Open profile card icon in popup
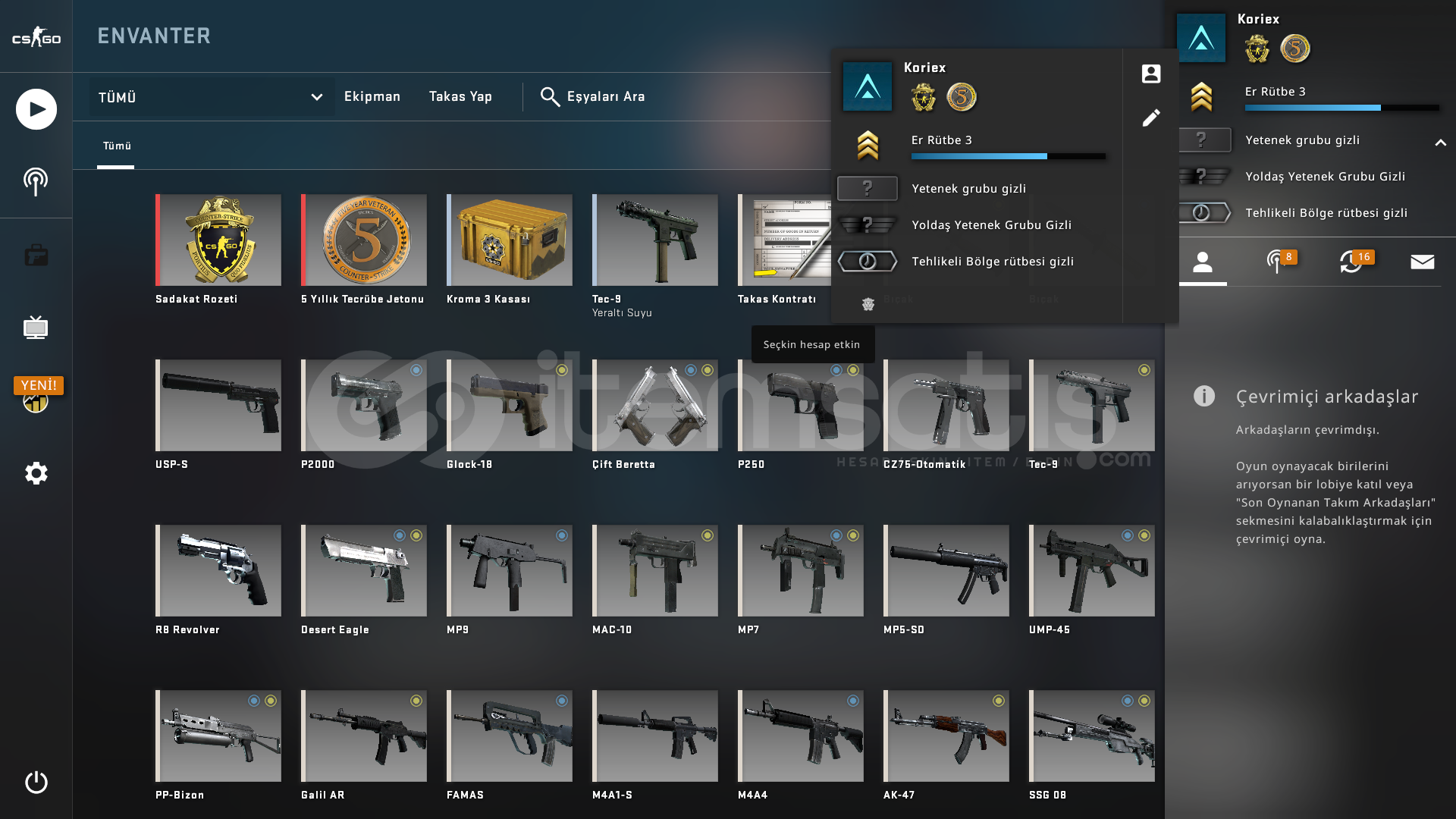 pyautogui.click(x=1151, y=74)
